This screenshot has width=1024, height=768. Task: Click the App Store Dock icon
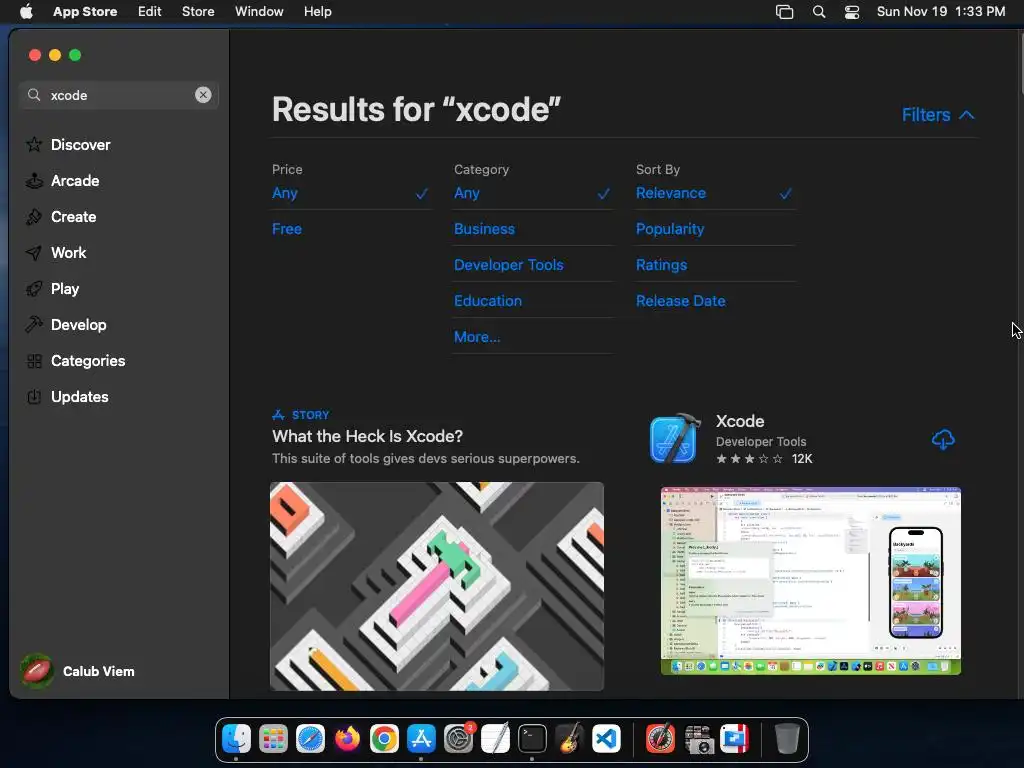[x=421, y=739]
